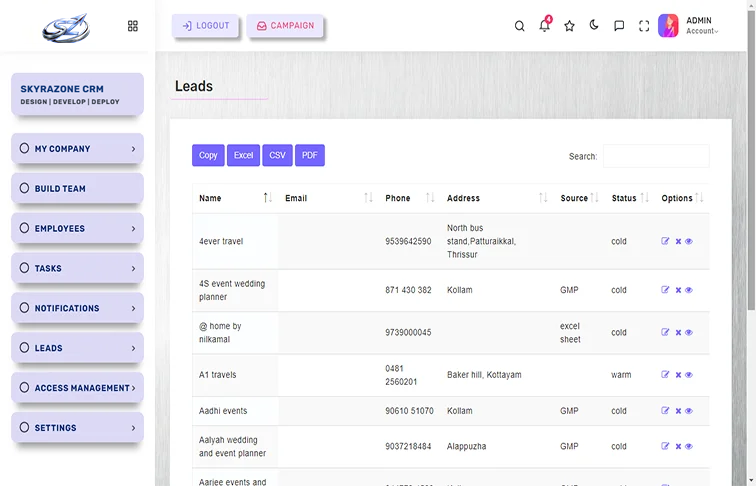Click the Logout button
The image size is (756, 486).
[205, 26]
